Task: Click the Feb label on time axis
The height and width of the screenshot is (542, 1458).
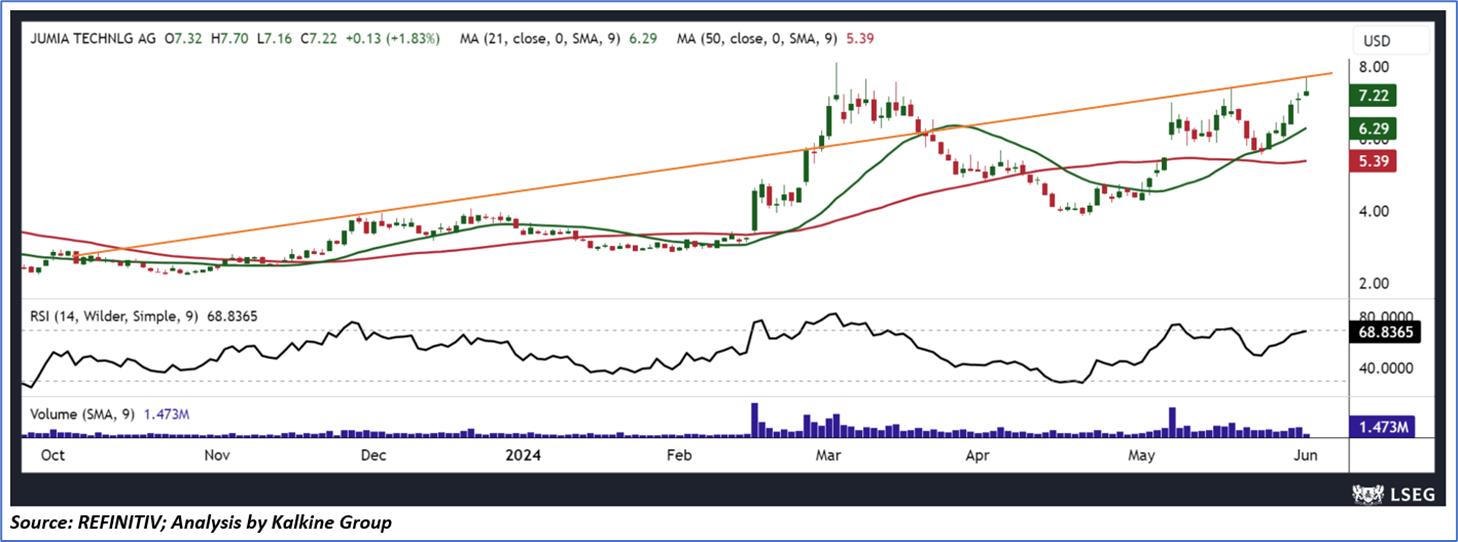Action: (x=678, y=455)
